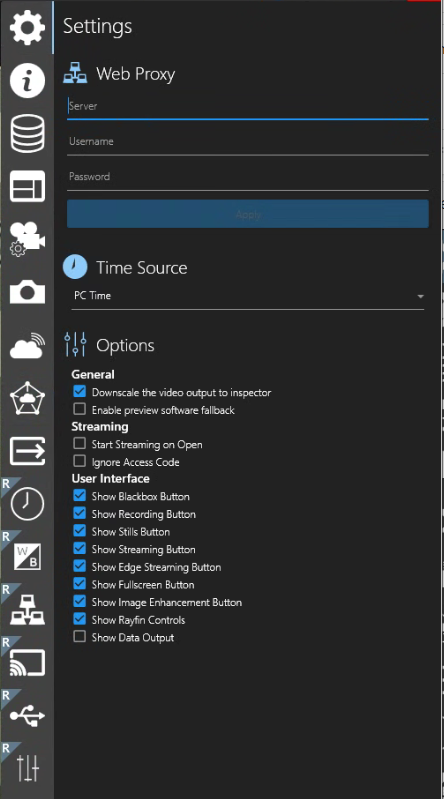
Task: Expand the PC Time source dropdown
Action: tap(248, 296)
